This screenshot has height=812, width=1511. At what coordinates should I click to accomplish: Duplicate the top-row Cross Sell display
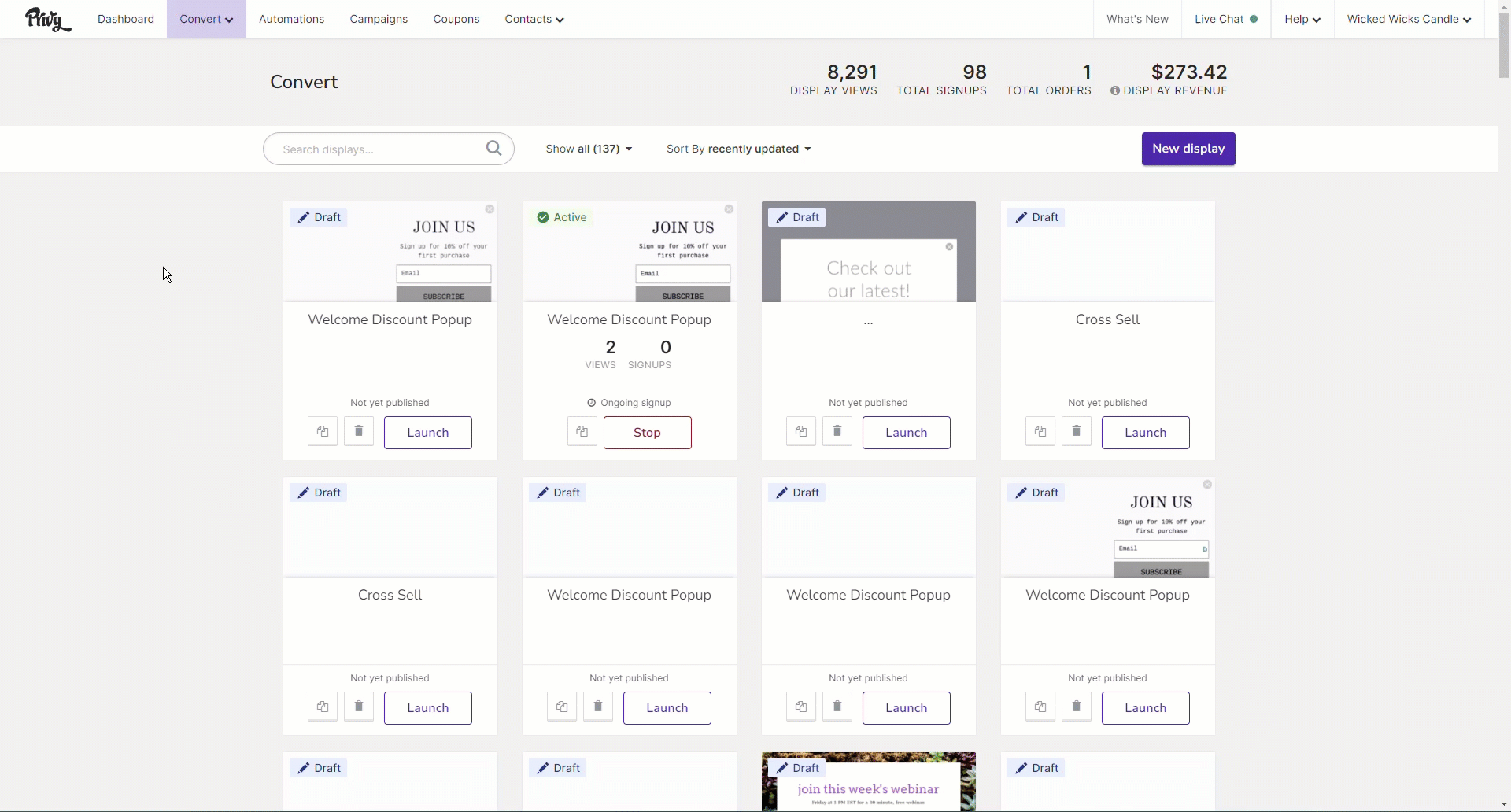[x=1040, y=431]
